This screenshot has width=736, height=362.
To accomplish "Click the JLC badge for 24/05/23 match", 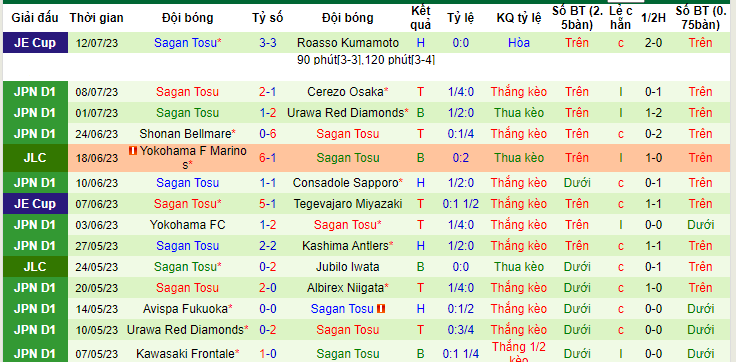I will click(x=35, y=267).
